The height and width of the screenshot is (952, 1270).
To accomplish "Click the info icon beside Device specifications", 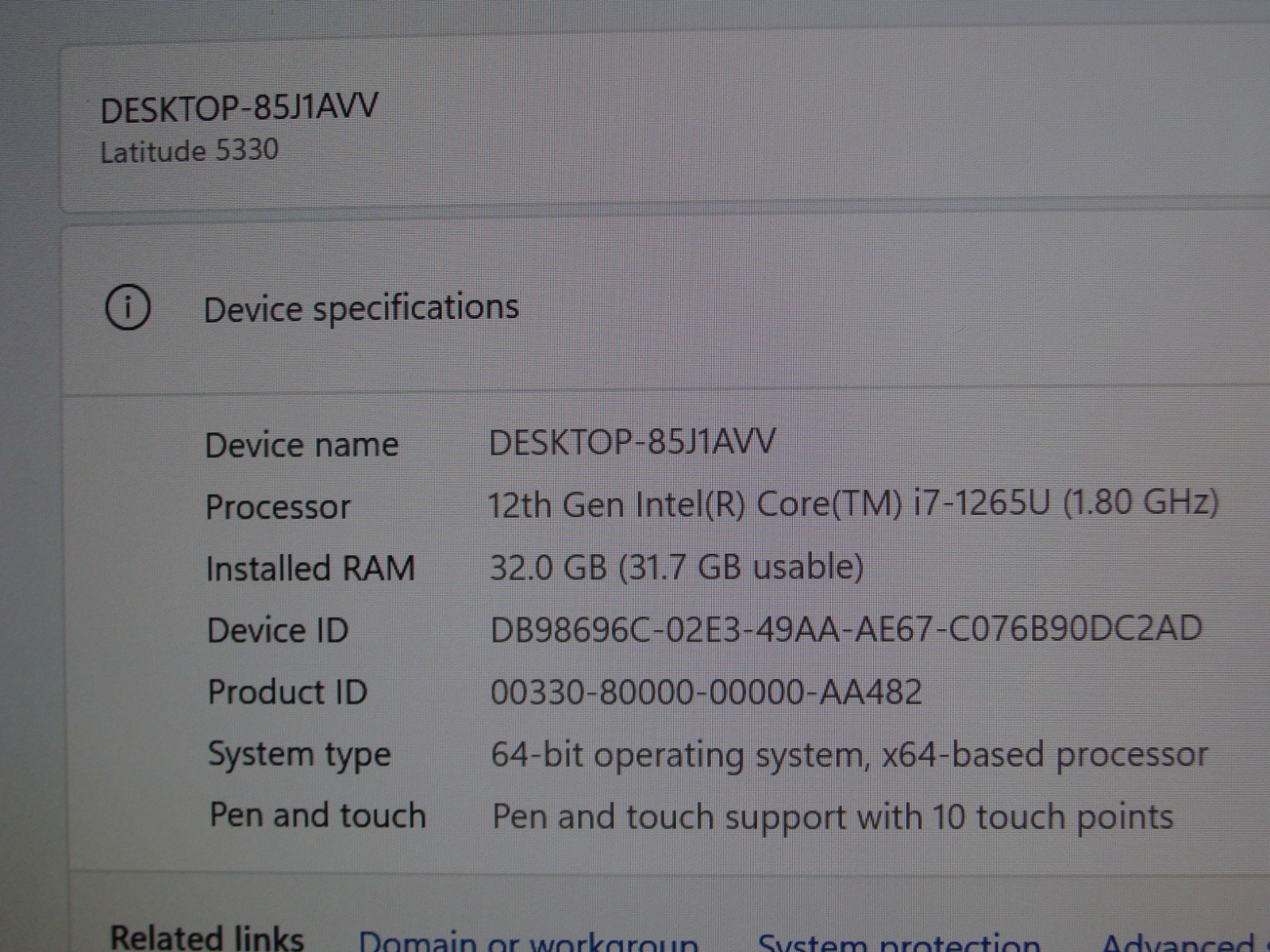I will click(x=127, y=307).
